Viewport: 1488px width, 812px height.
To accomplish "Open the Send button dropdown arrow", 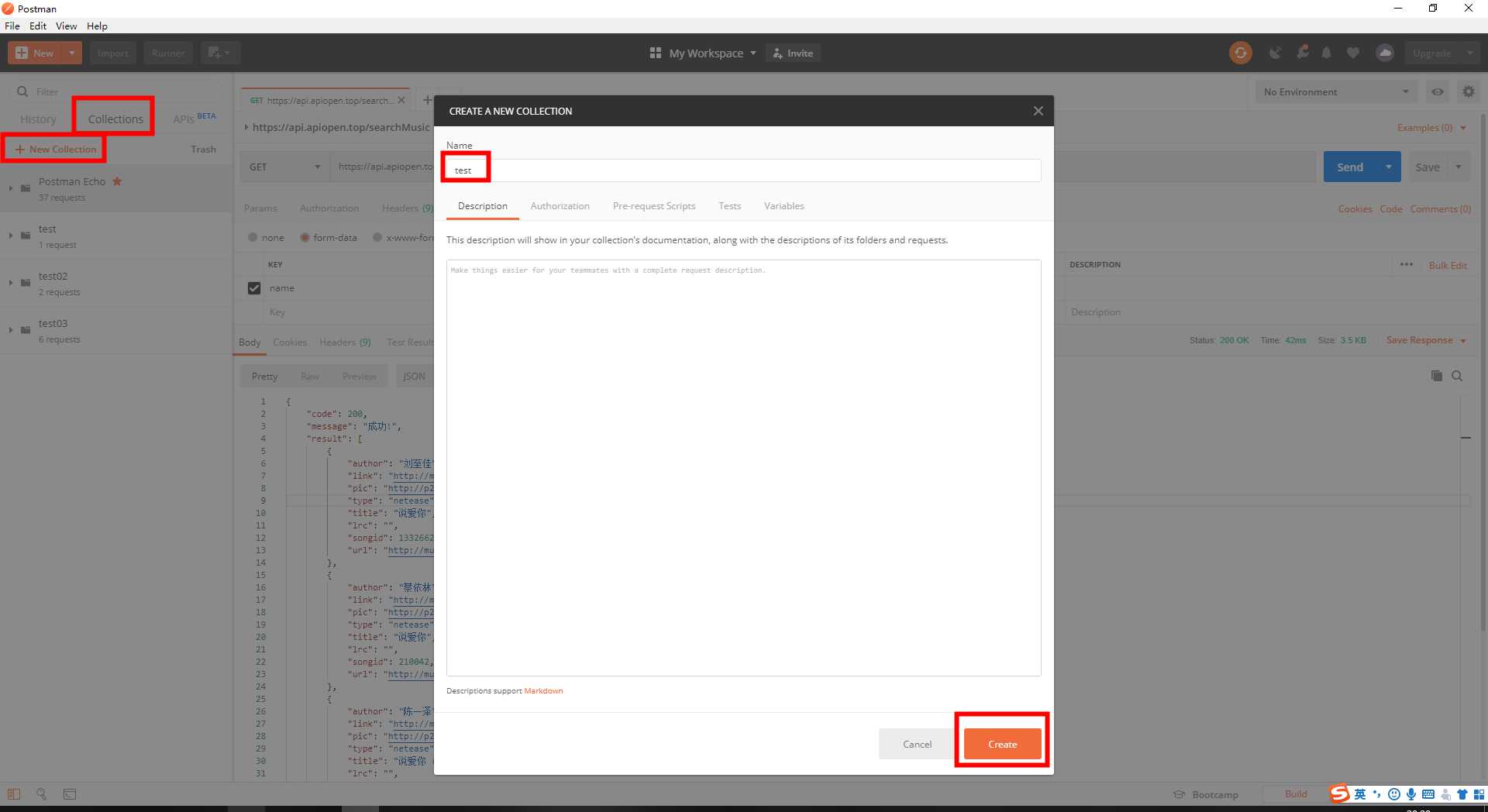I will (x=1388, y=167).
